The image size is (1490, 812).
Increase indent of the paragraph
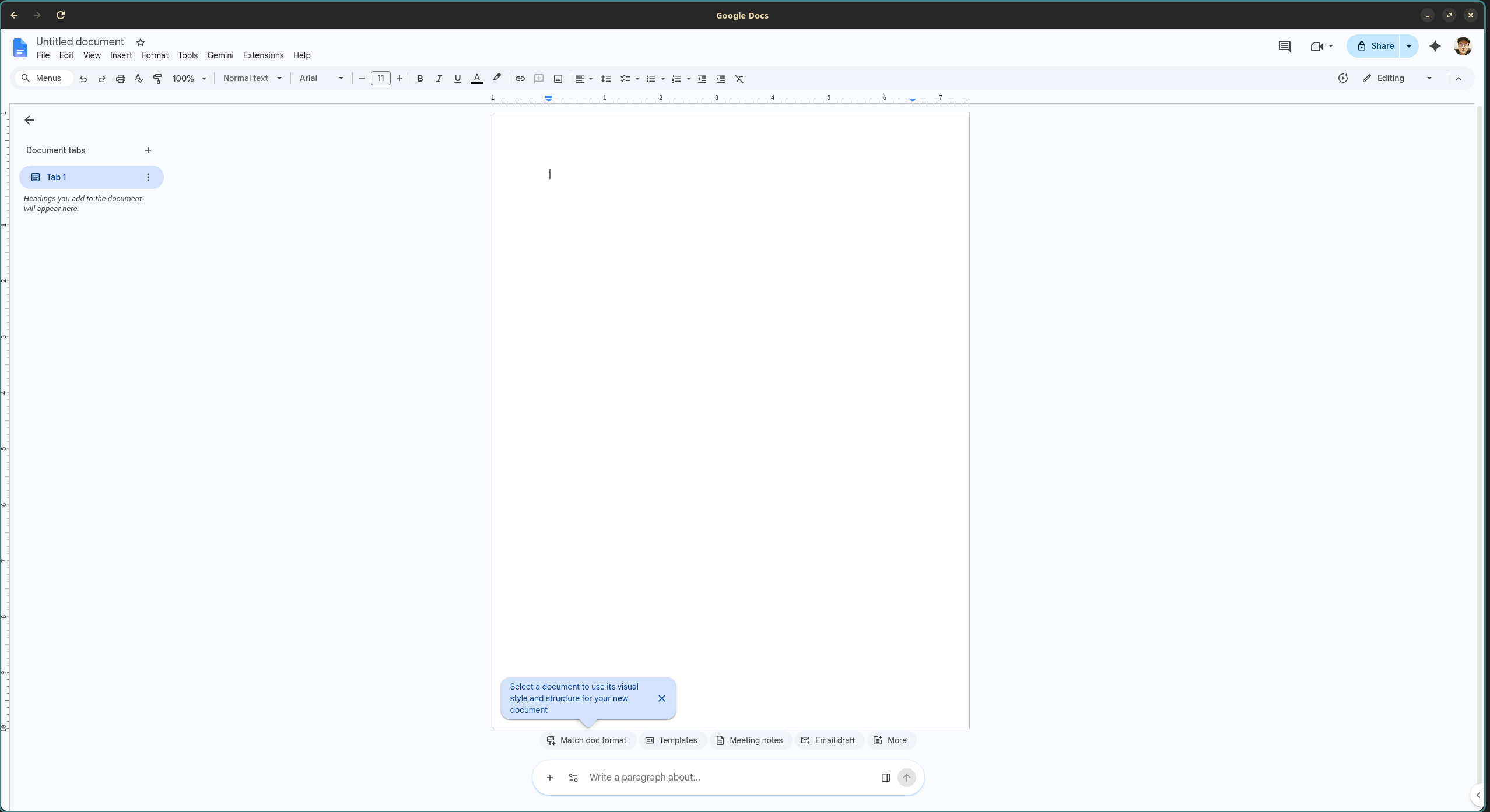[x=721, y=79]
